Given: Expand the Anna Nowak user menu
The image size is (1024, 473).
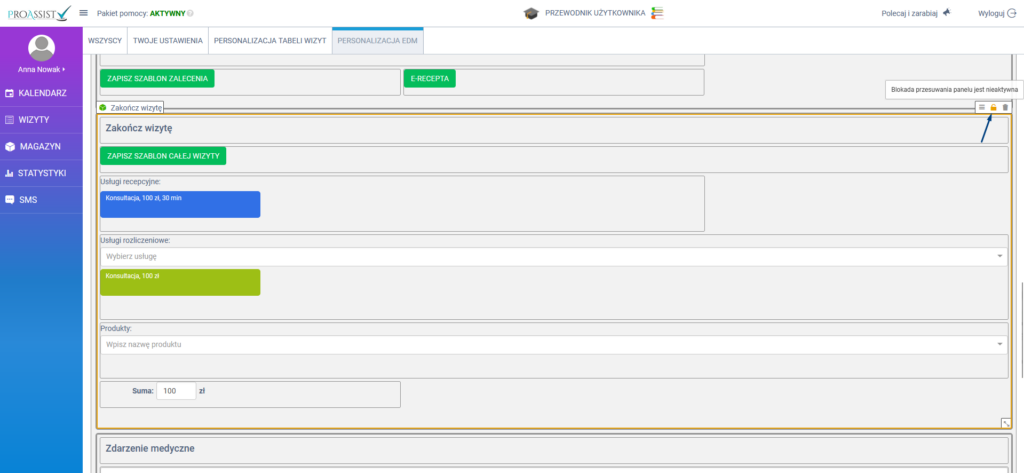Looking at the screenshot, I should pyautogui.click(x=41, y=69).
